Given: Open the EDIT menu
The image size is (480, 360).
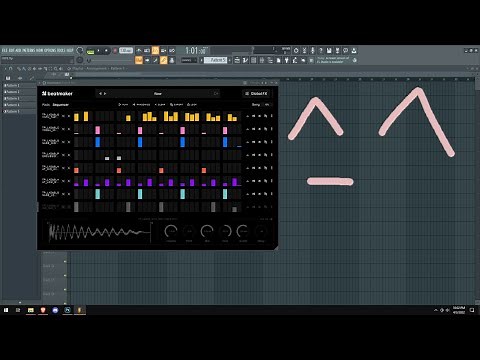Looking at the screenshot, I should point(11,50).
